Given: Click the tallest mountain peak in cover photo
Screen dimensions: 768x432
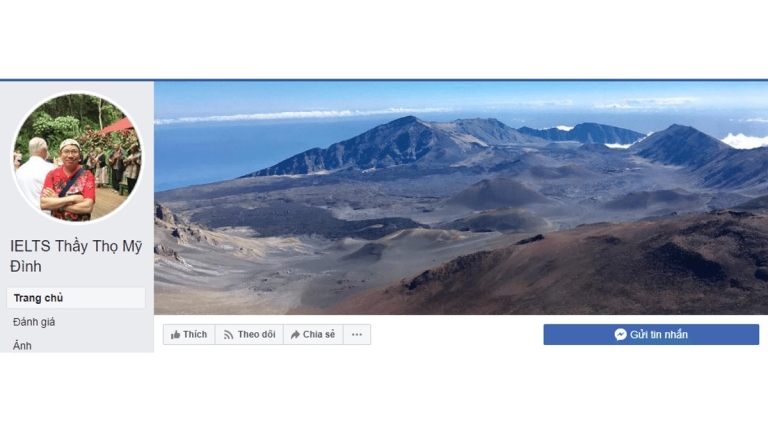Looking at the screenshot, I should [409, 118].
